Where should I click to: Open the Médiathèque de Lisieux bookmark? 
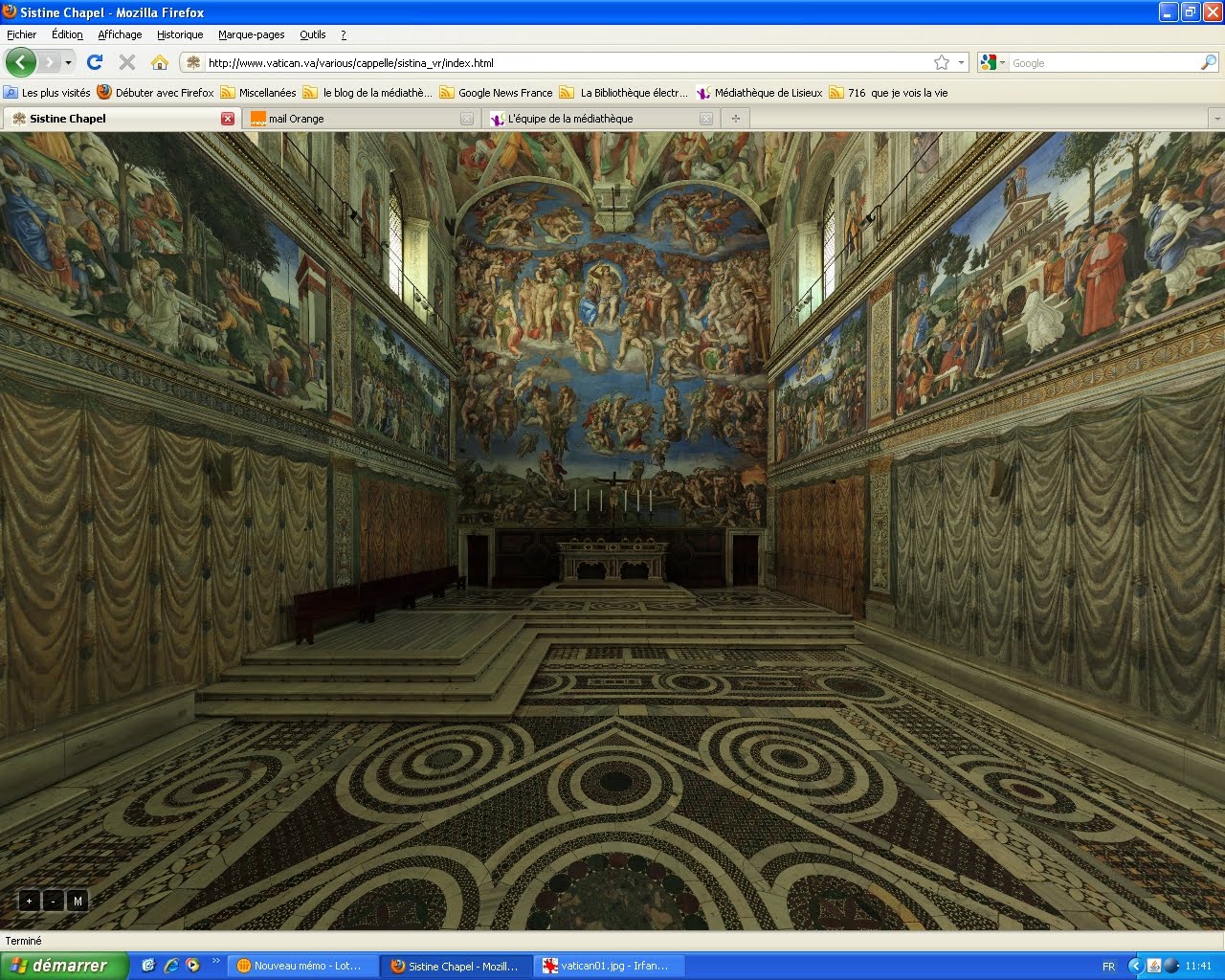(759, 93)
